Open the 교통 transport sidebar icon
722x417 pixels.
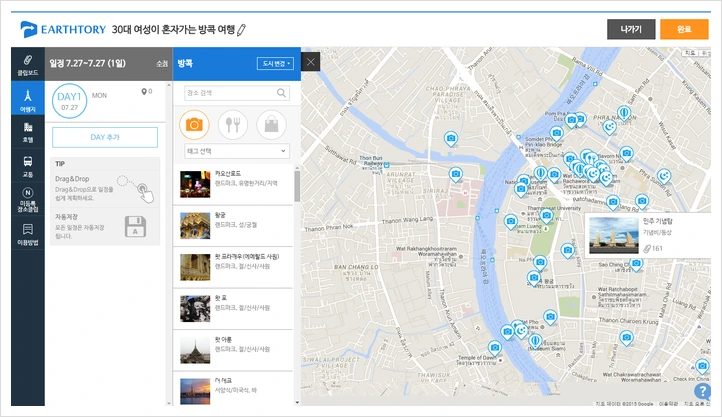[x=28, y=166]
